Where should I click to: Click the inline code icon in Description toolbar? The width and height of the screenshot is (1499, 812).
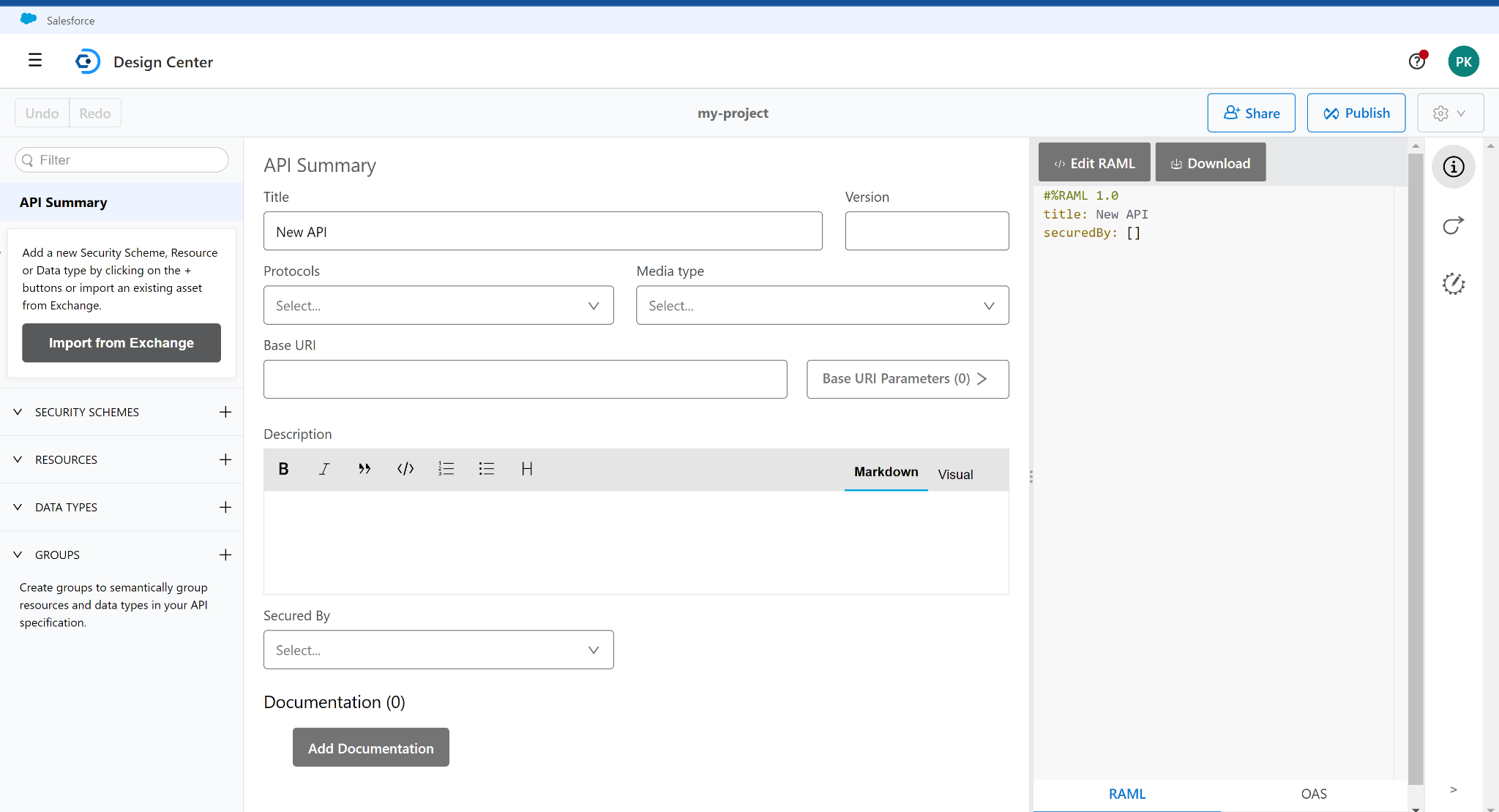coord(406,468)
